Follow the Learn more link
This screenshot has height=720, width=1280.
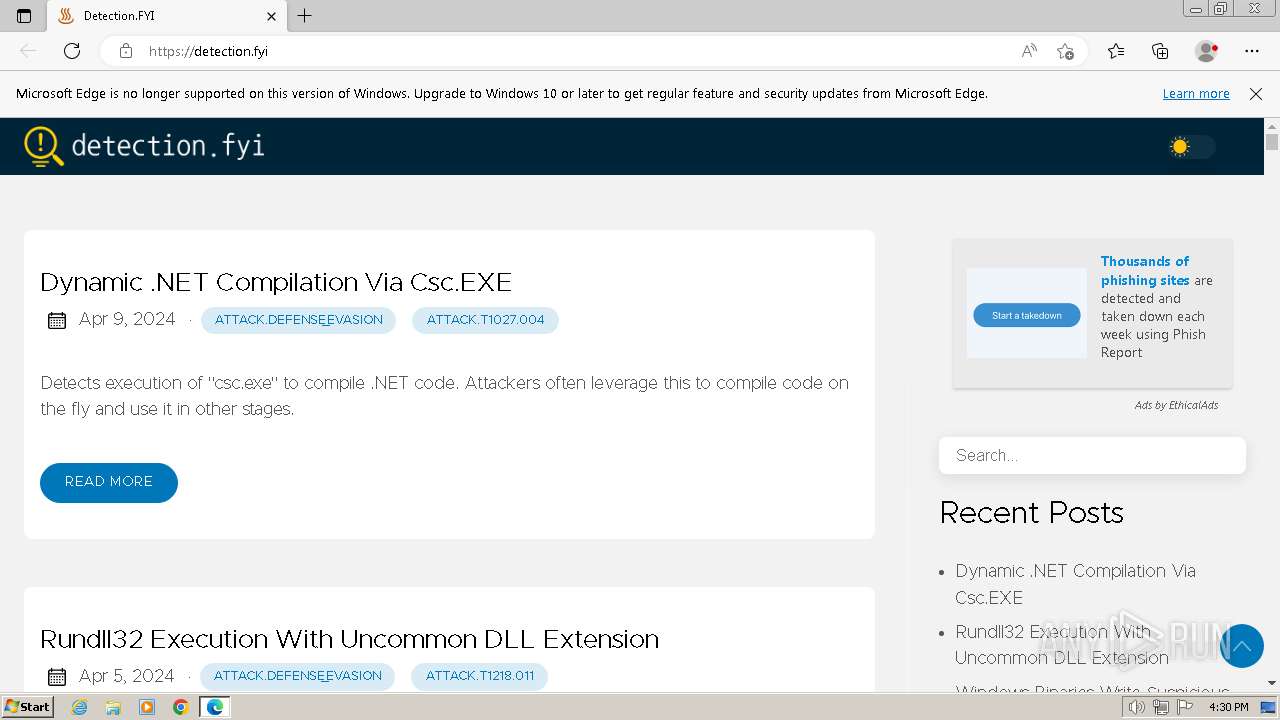click(x=1196, y=93)
